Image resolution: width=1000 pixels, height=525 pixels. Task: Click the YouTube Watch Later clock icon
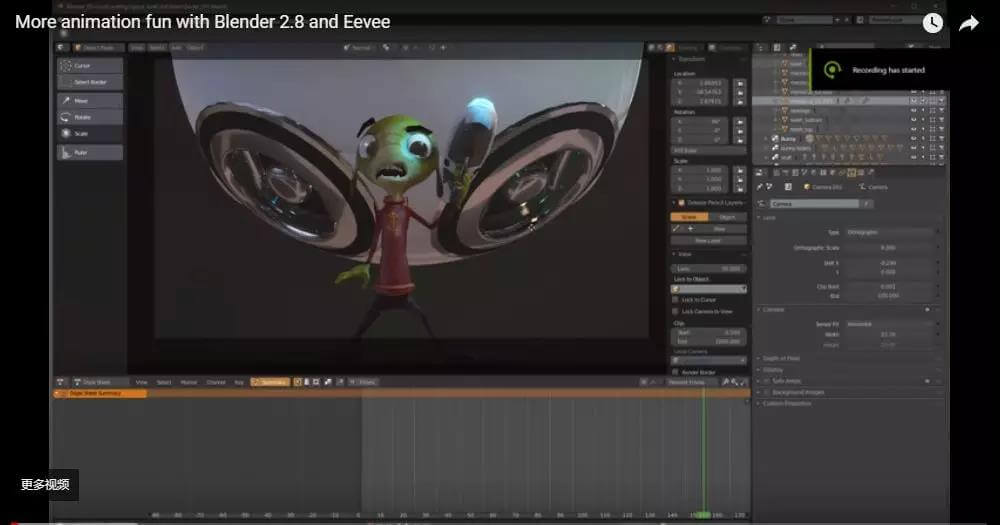click(x=932, y=23)
